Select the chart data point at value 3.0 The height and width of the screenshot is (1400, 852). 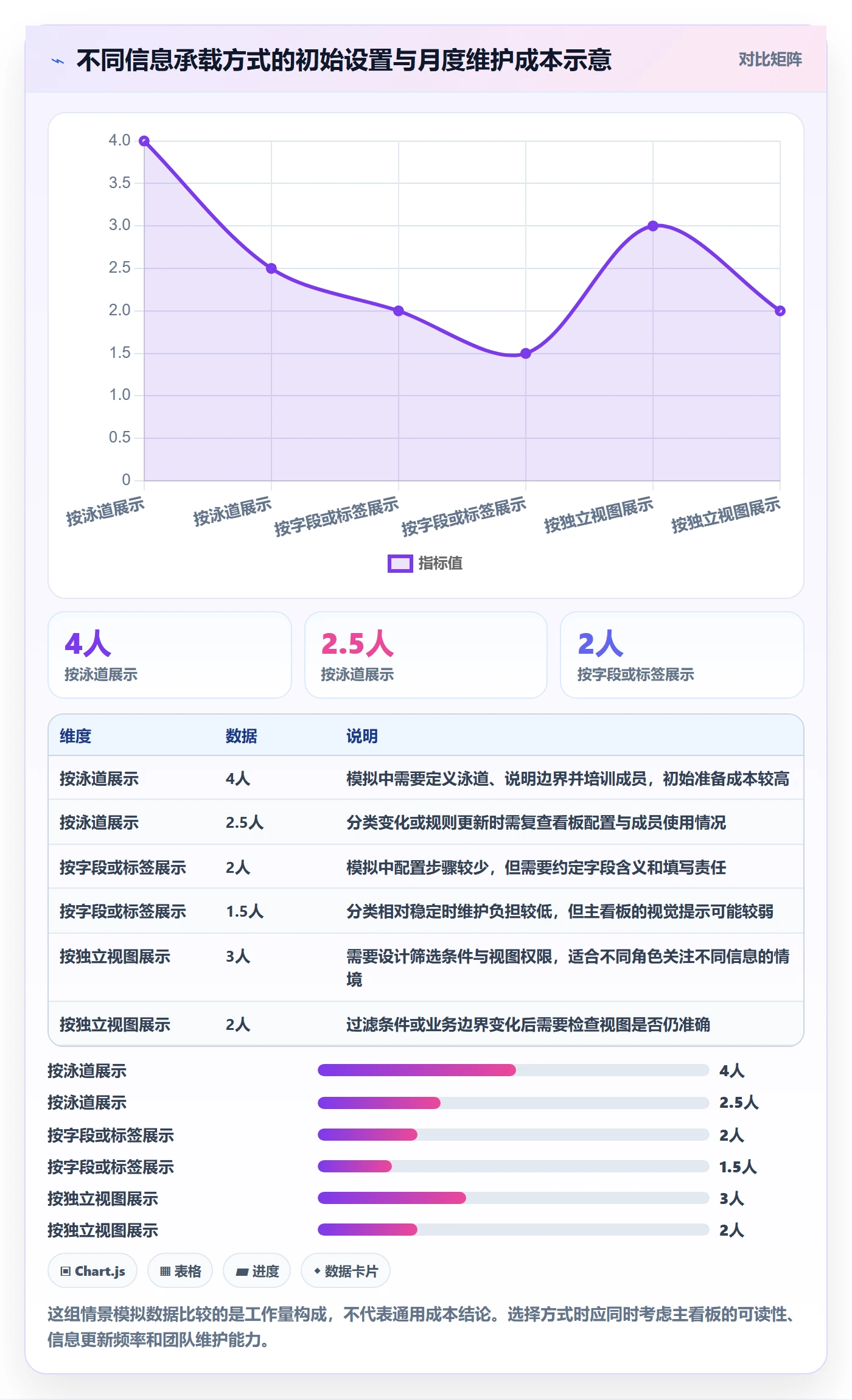653,226
